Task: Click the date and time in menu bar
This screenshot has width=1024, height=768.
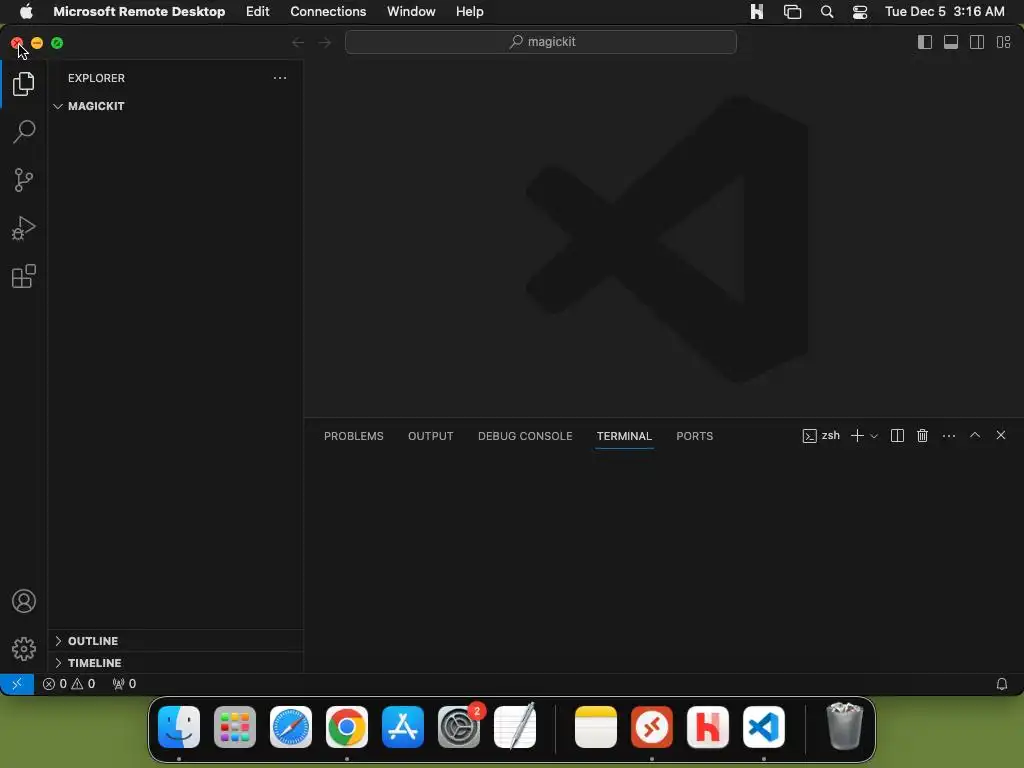Action: 944,12
